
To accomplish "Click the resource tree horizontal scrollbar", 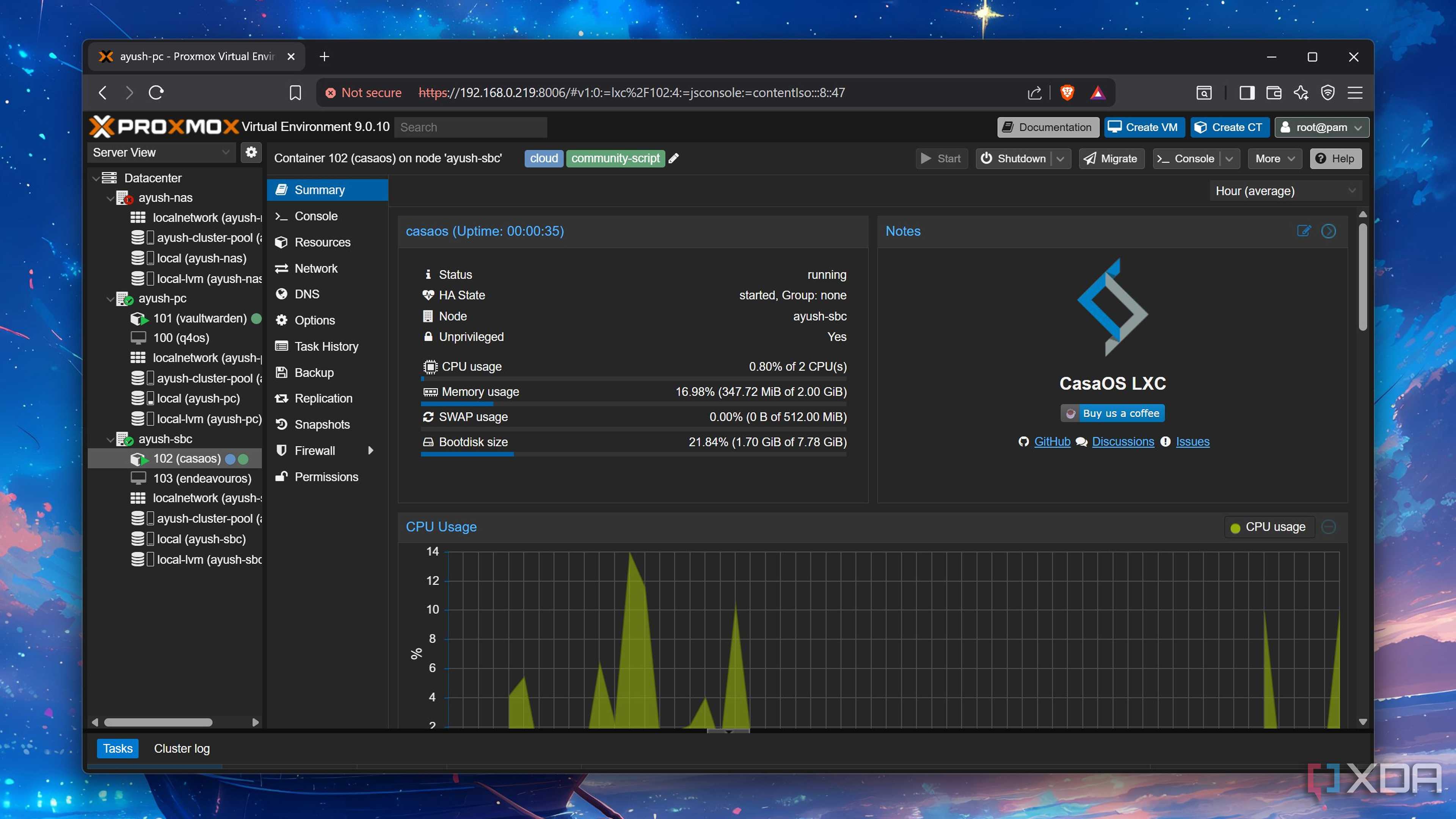I will 158,722.
